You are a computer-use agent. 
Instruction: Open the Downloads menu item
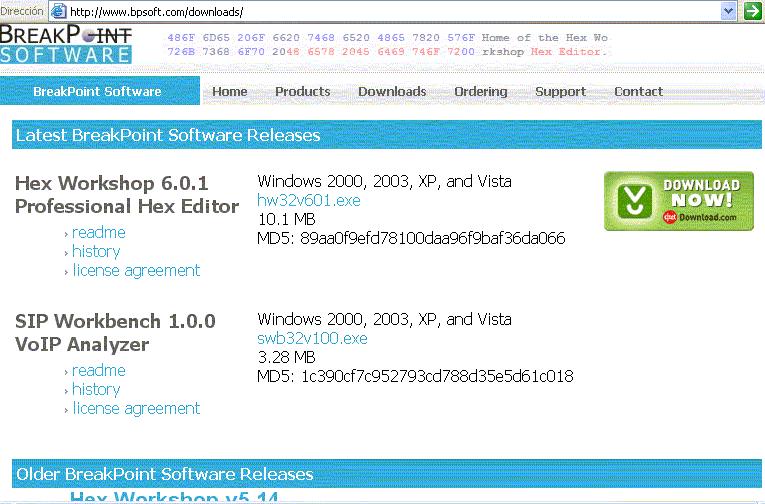(x=392, y=91)
